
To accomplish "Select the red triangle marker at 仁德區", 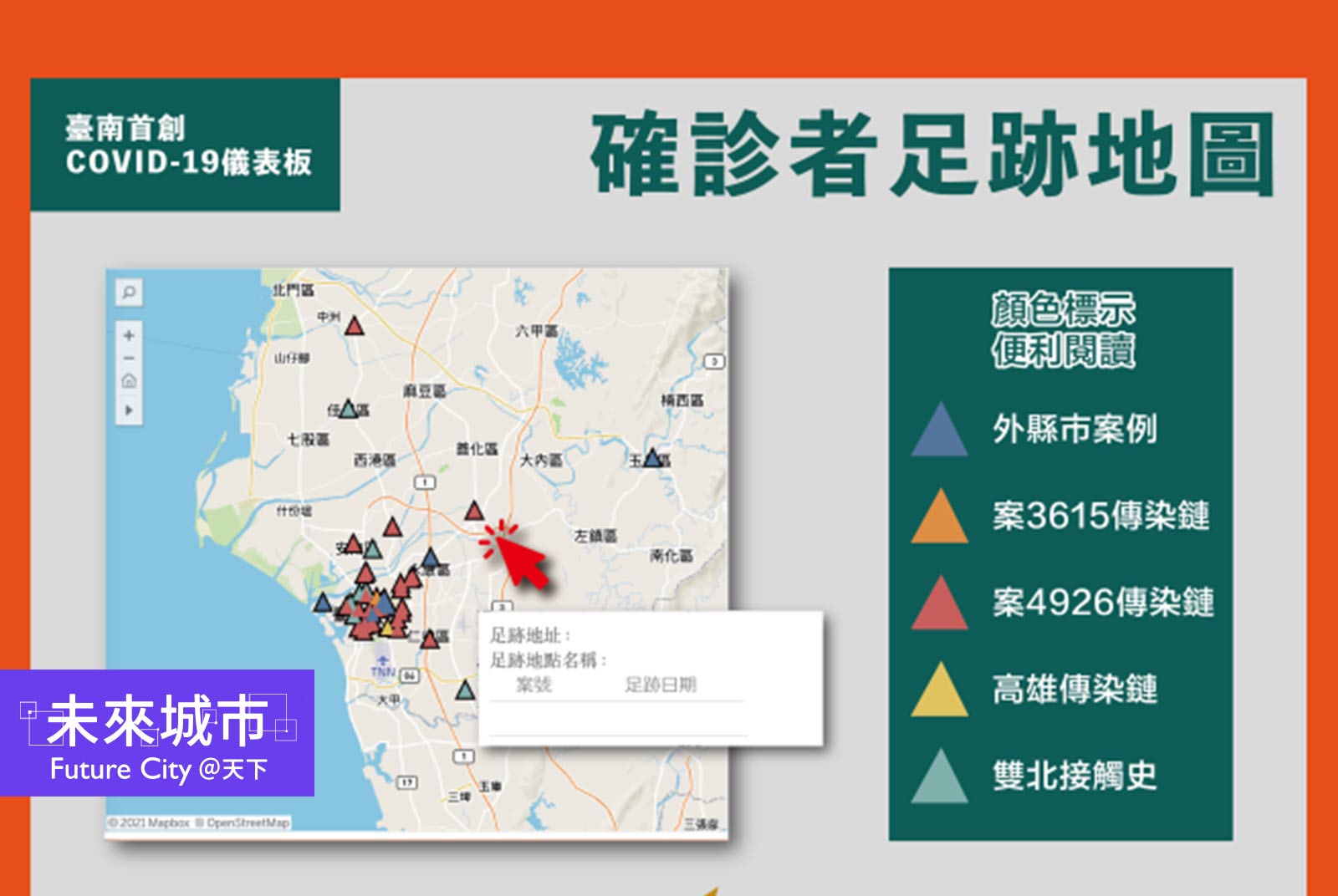I will coord(430,639).
